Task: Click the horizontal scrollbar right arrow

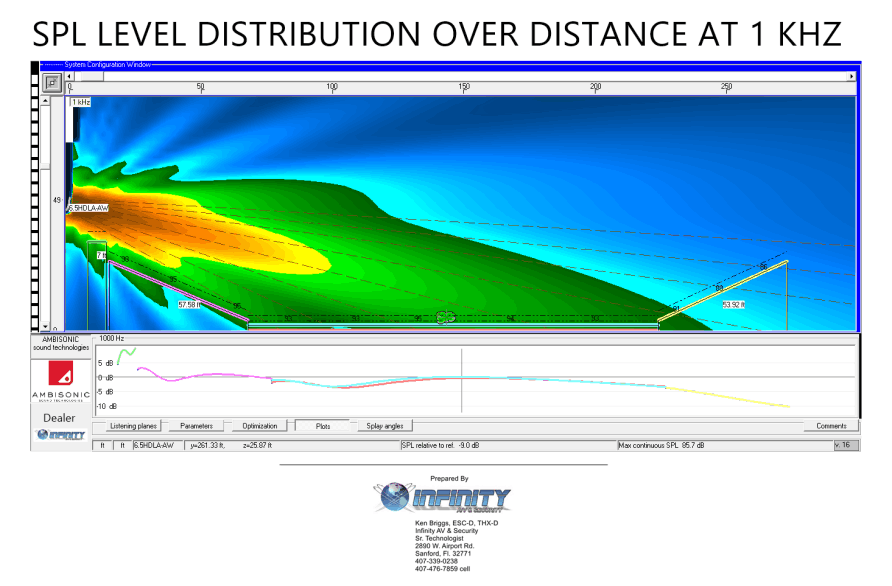Action: click(851, 76)
